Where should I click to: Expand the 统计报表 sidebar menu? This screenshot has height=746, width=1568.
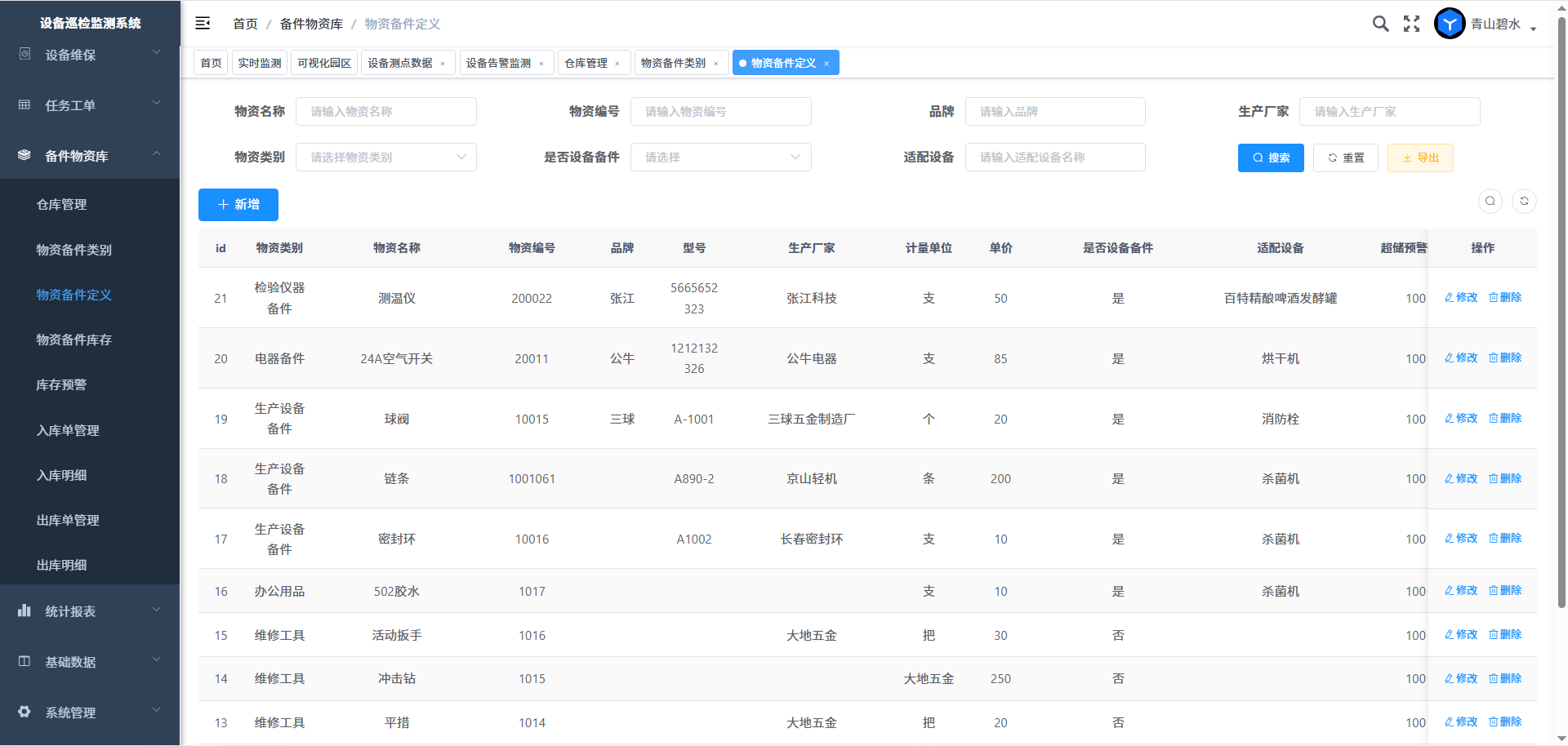[x=90, y=611]
